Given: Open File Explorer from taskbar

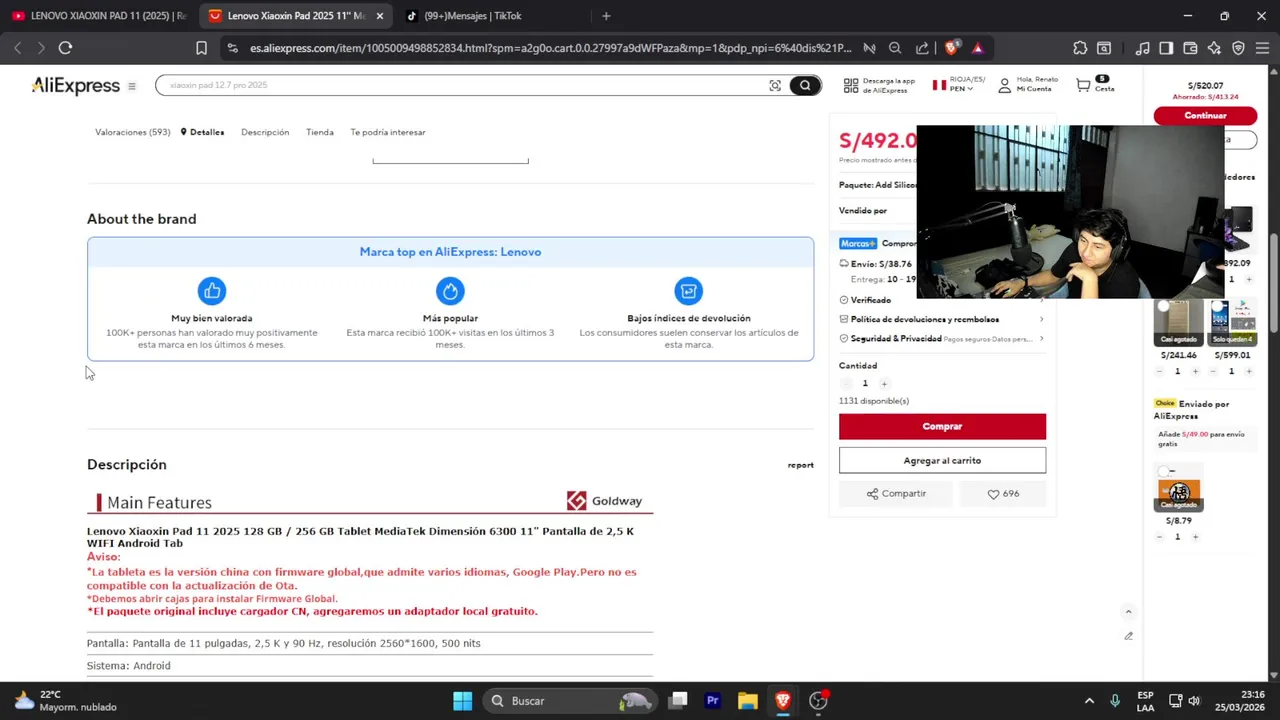Looking at the screenshot, I should pos(748,701).
